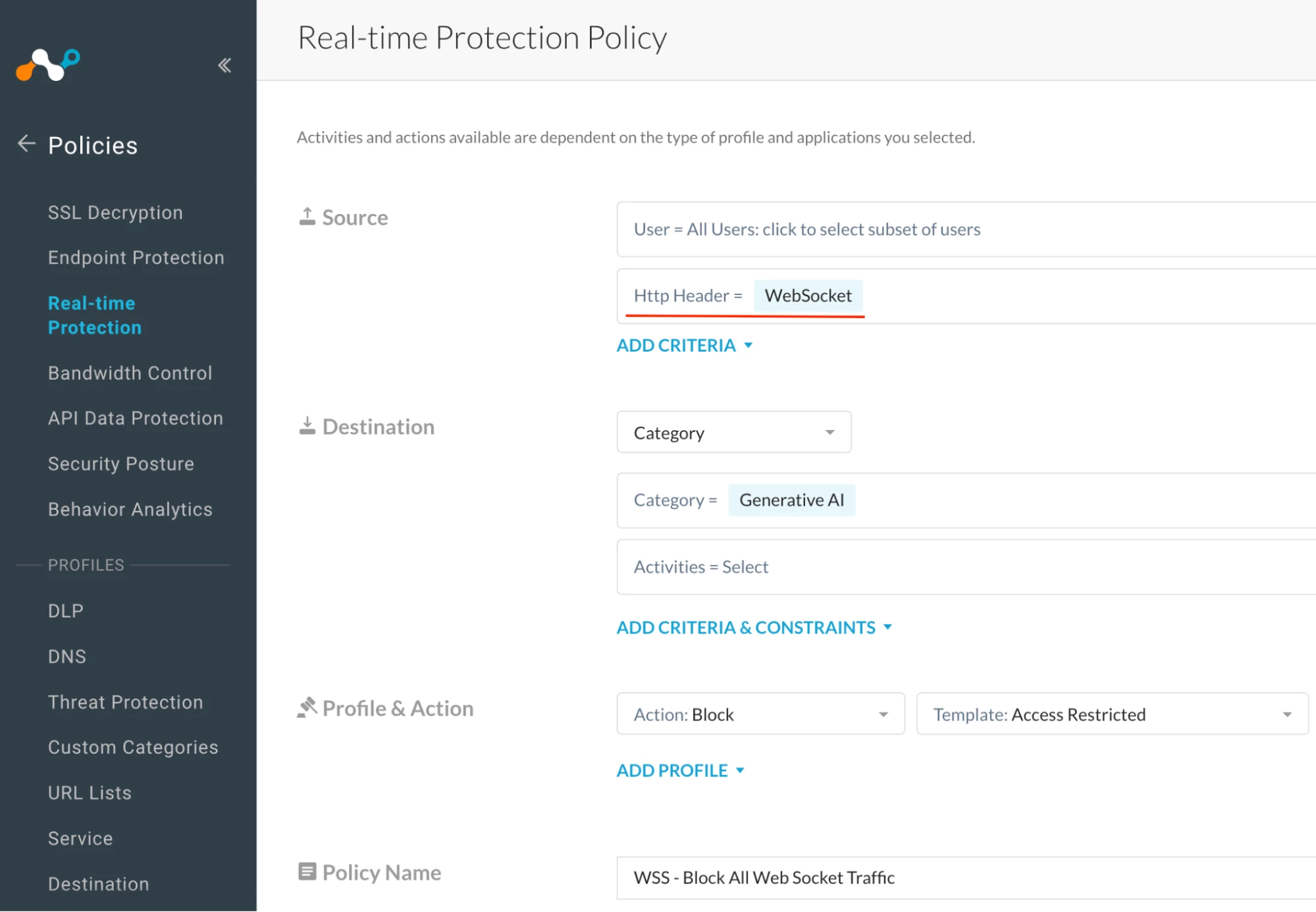Collapse the sidebar with double-chevron icon

pos(224,65)
